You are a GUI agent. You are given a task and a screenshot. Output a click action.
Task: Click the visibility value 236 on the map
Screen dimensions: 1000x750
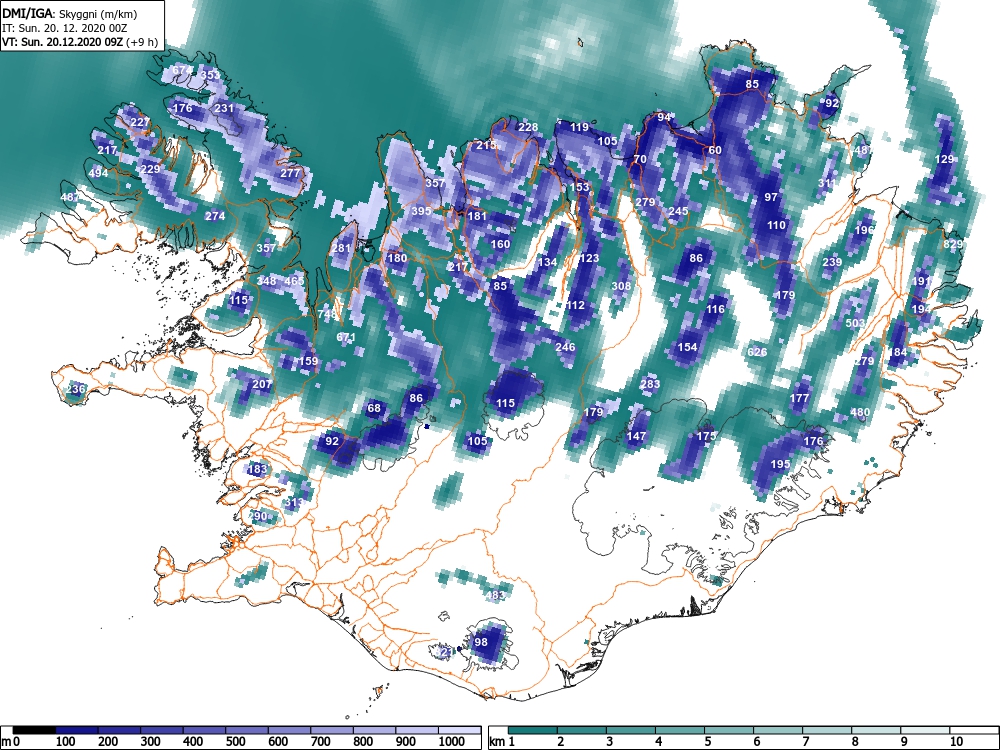tap(75, 389)
